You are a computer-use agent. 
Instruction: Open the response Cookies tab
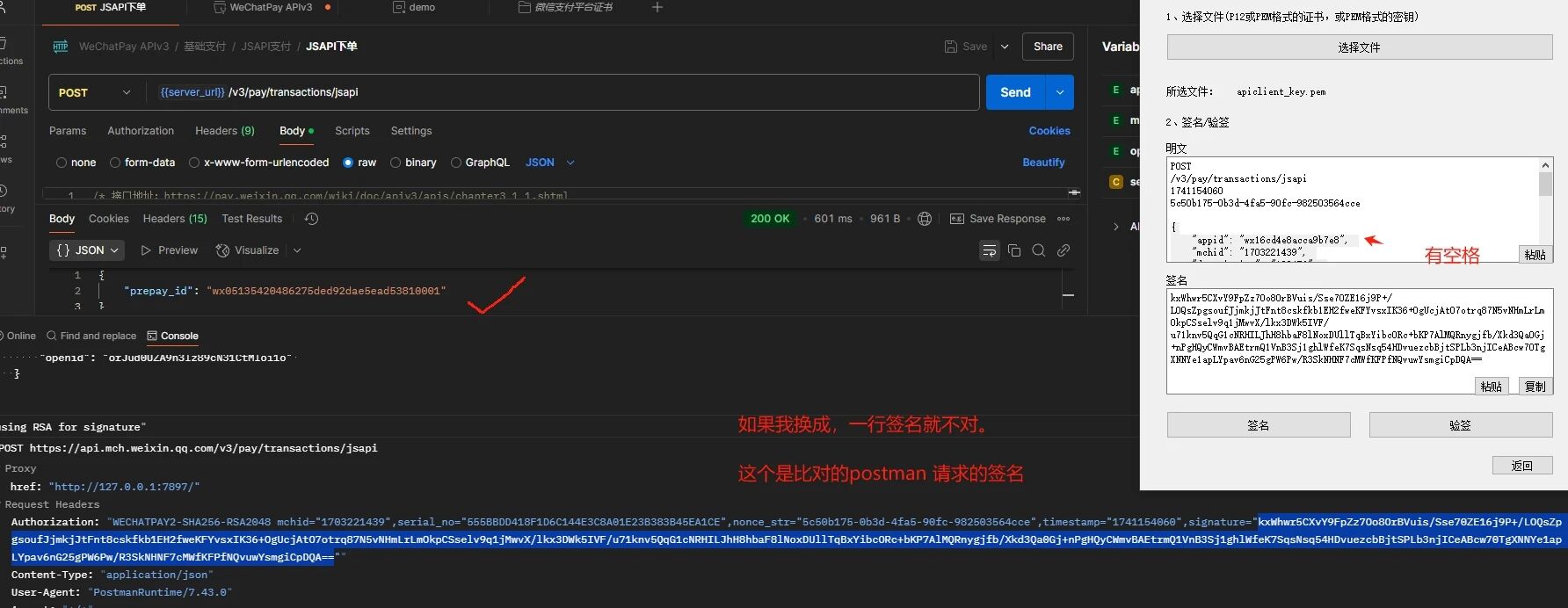click(x=109, y=219)
